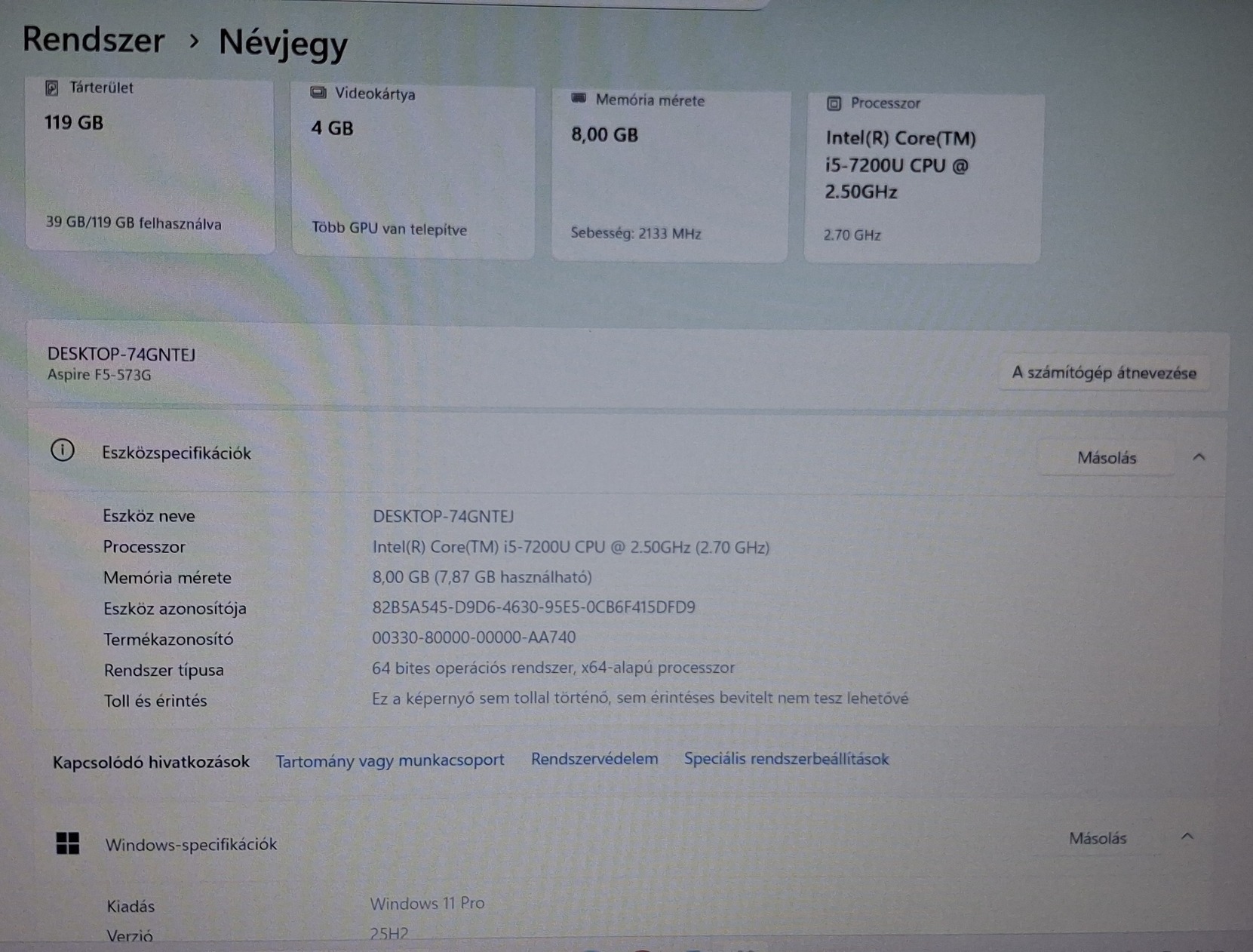Click the Kiadás label
This screenshot has width=1253, height=952.
point(131,906)
